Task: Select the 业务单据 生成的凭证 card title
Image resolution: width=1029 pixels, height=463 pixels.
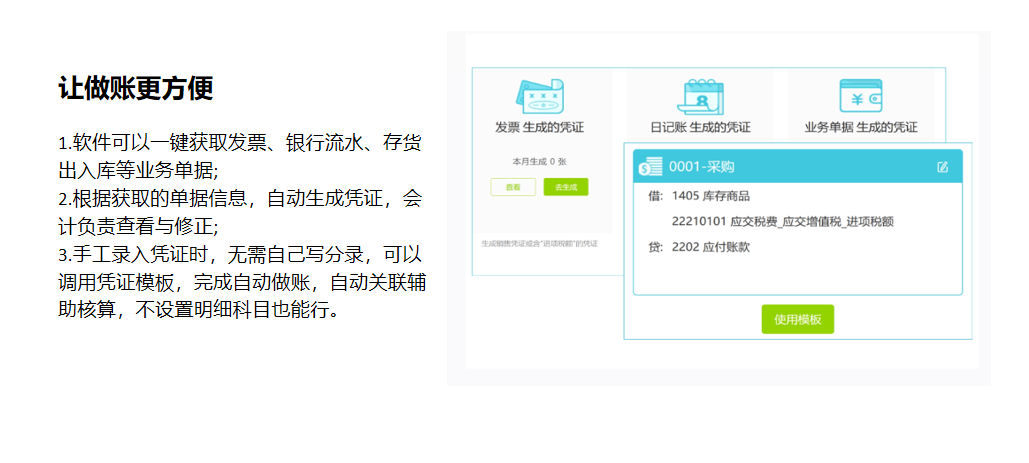Action: point(860,128)
